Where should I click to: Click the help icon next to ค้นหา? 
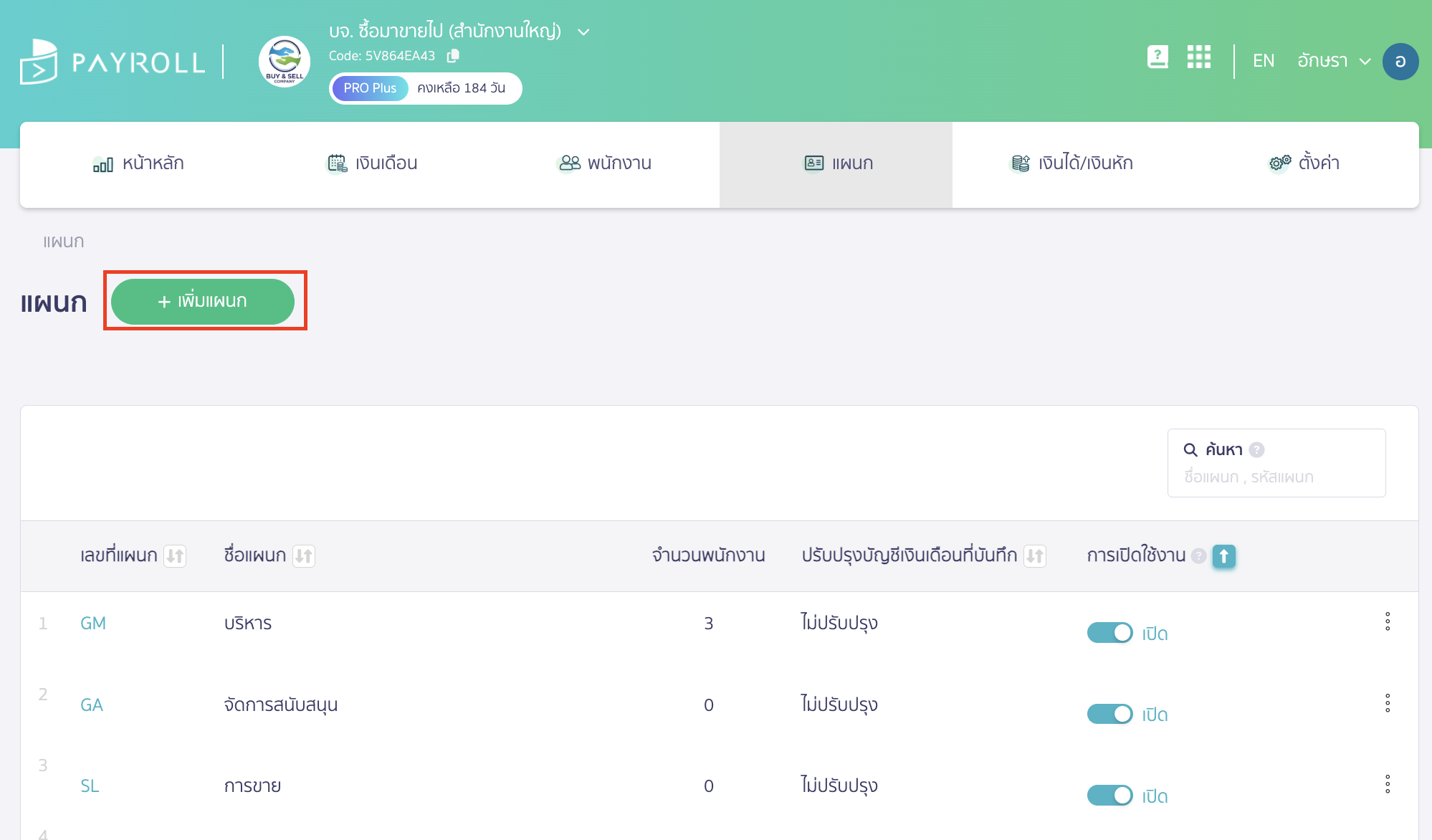click(1256, 449)
